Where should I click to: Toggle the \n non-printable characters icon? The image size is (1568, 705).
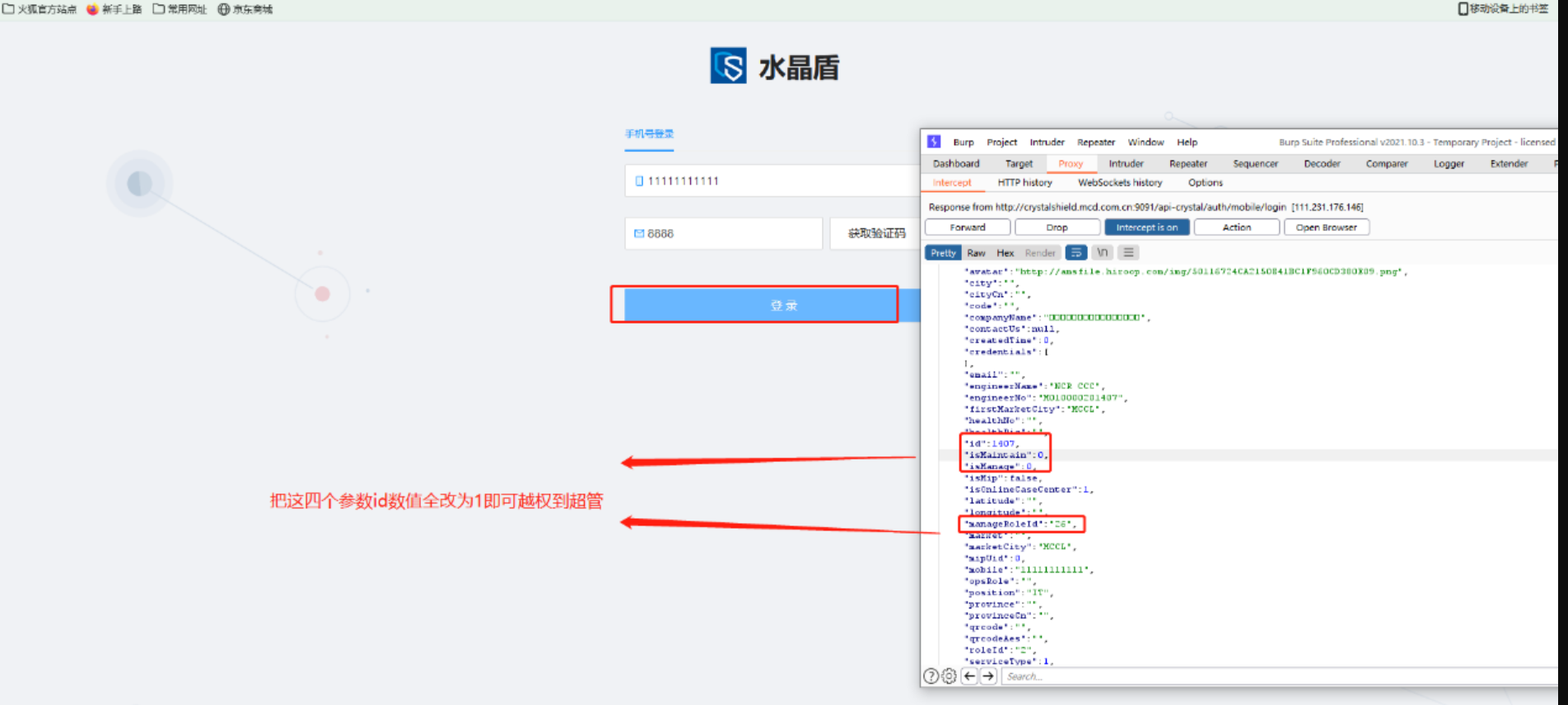1102,253
